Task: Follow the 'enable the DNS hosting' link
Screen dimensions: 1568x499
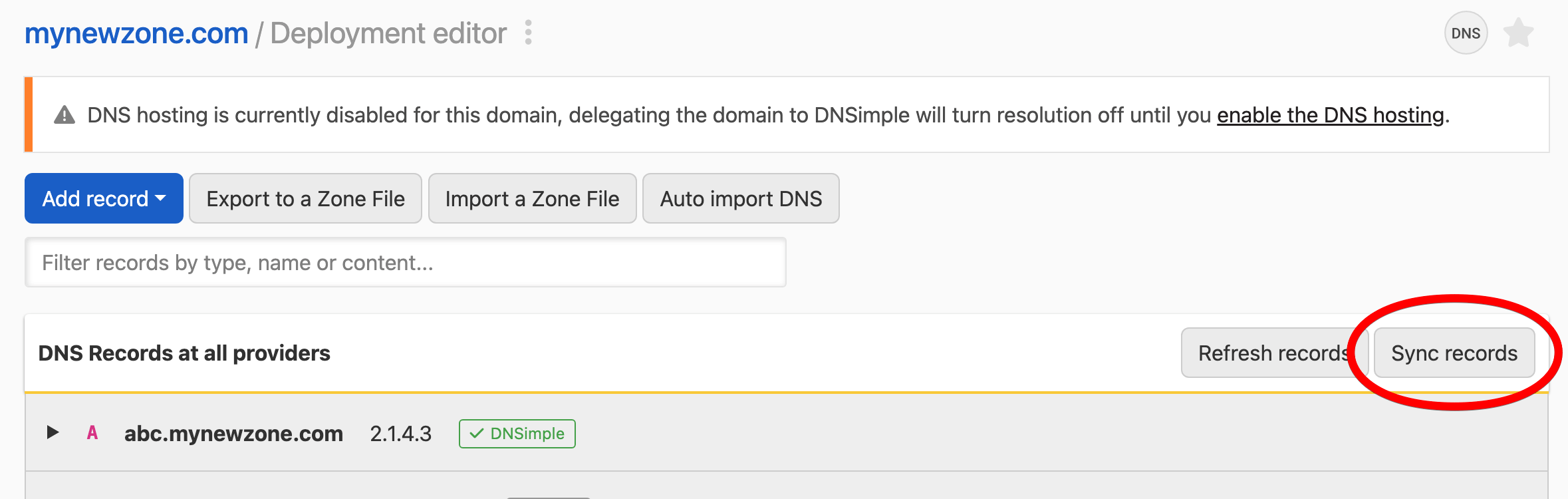Action: [1330, 115]
